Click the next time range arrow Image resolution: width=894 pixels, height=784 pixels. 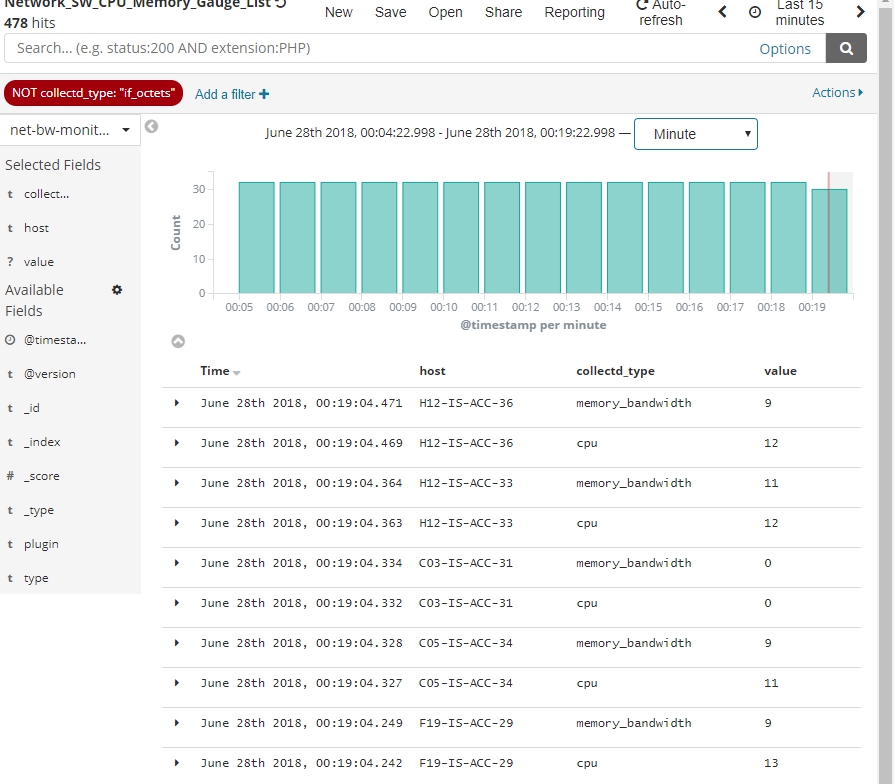(862, 13)
